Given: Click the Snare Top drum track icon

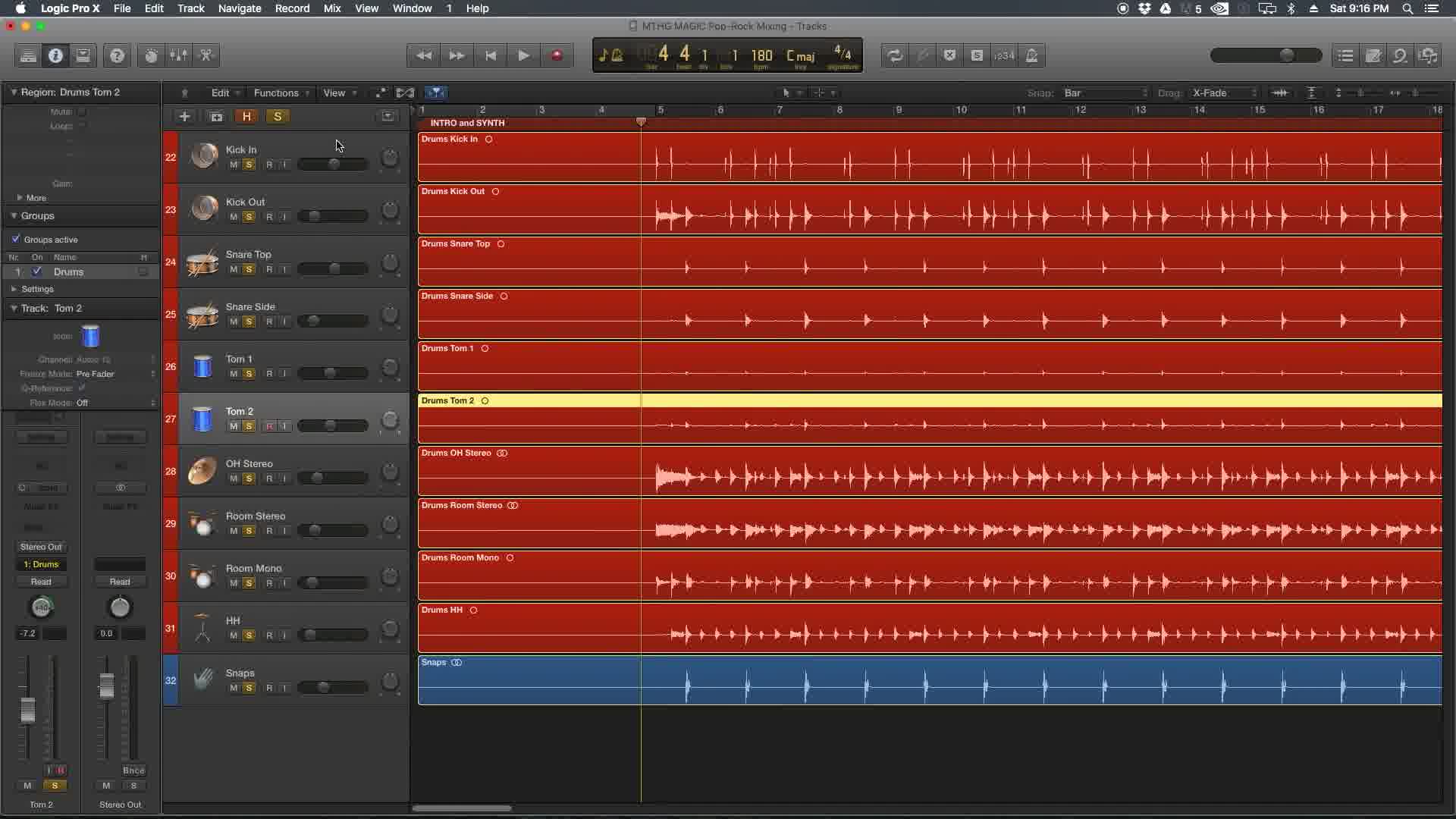Looking at the screenshot, I should 202,262.
